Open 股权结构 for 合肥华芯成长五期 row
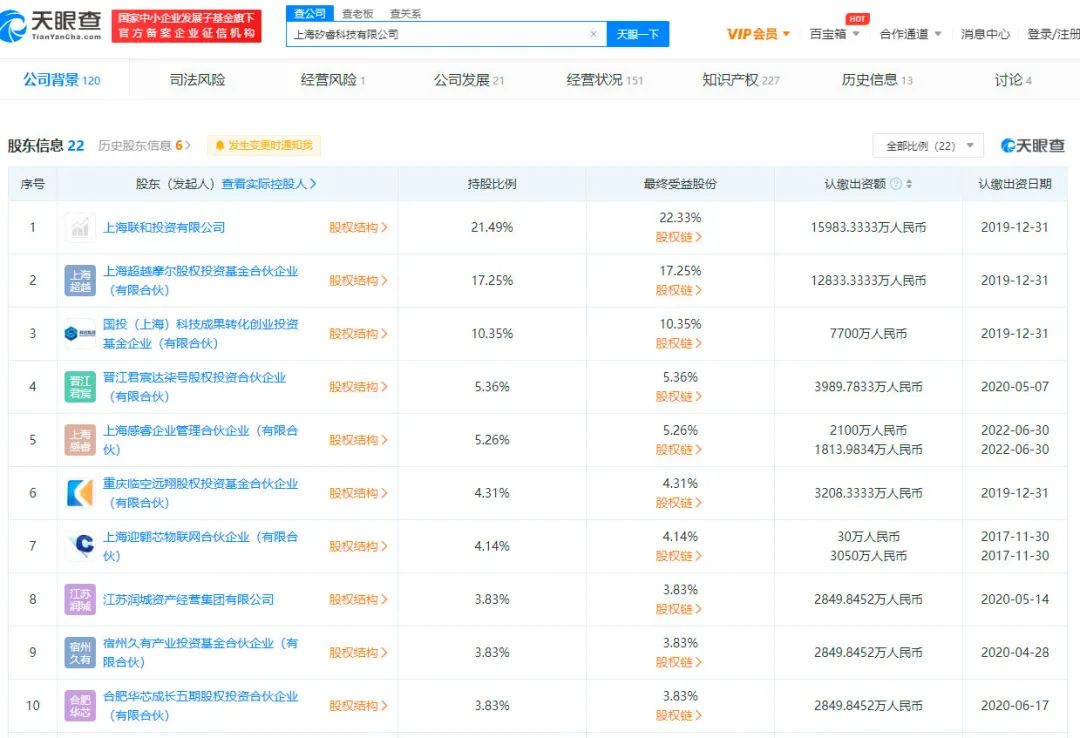 (357, 706)
